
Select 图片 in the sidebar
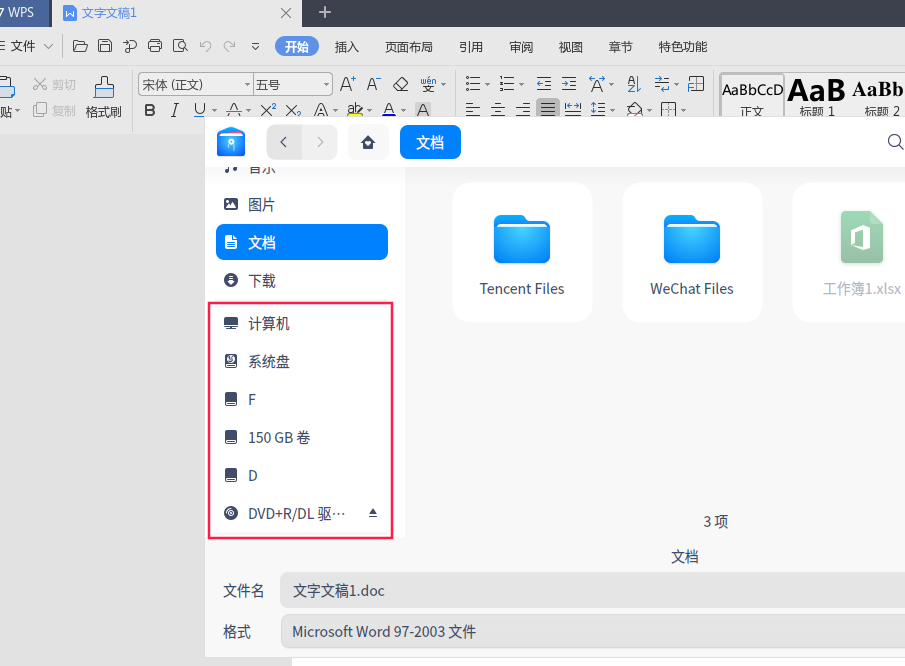point(301,204)
